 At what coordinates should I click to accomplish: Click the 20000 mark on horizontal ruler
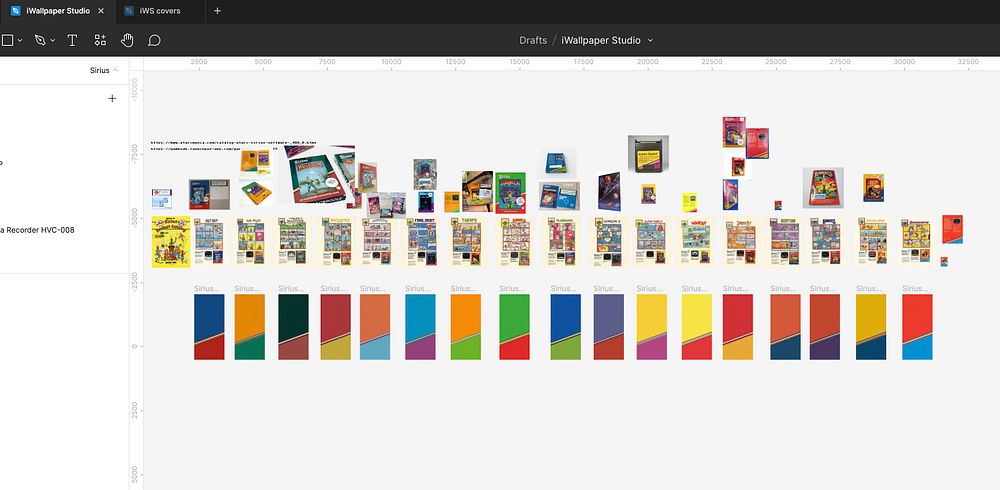pyautogui.click(x=647, y=62)
